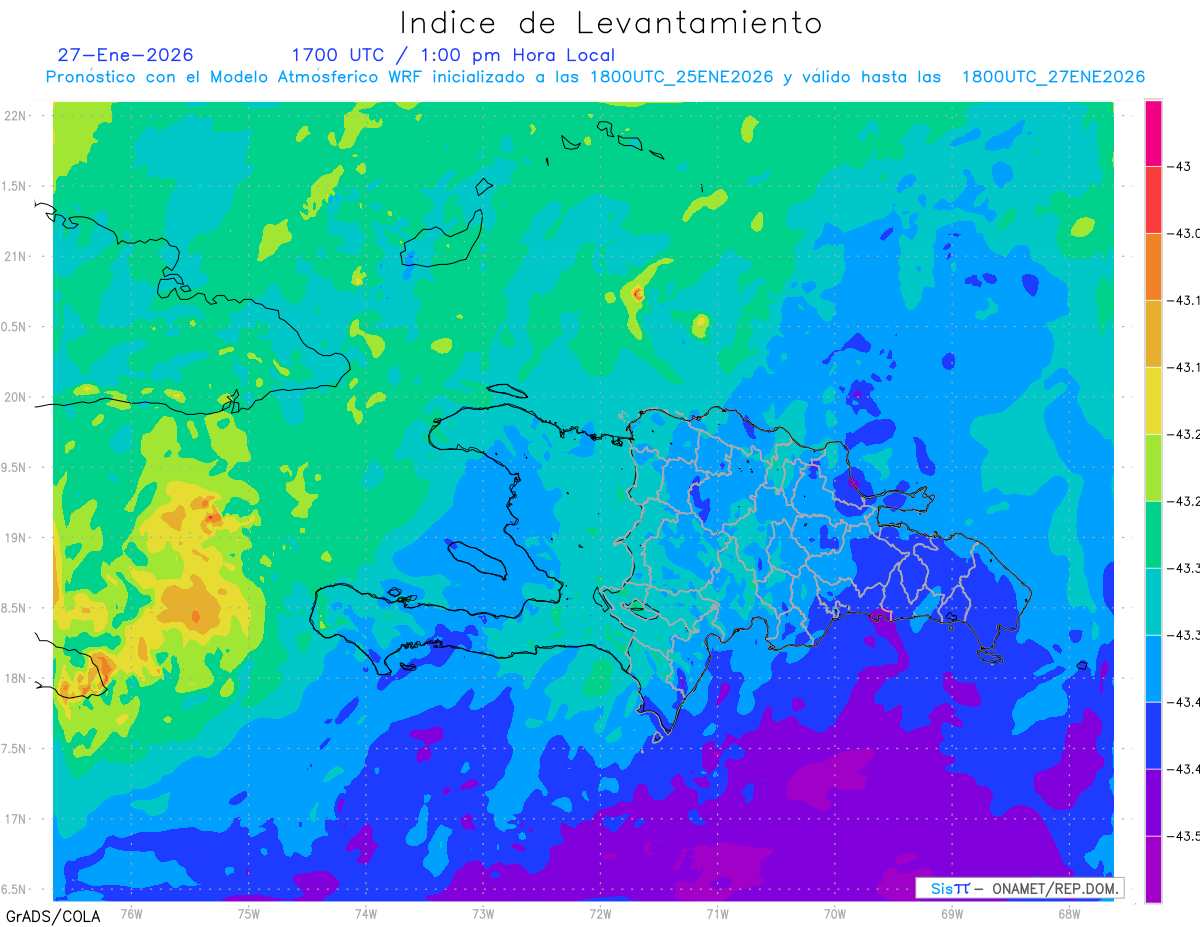Click the royal blue legend segment
The height and width of the screenshot is (927, 1200).
1153,735
